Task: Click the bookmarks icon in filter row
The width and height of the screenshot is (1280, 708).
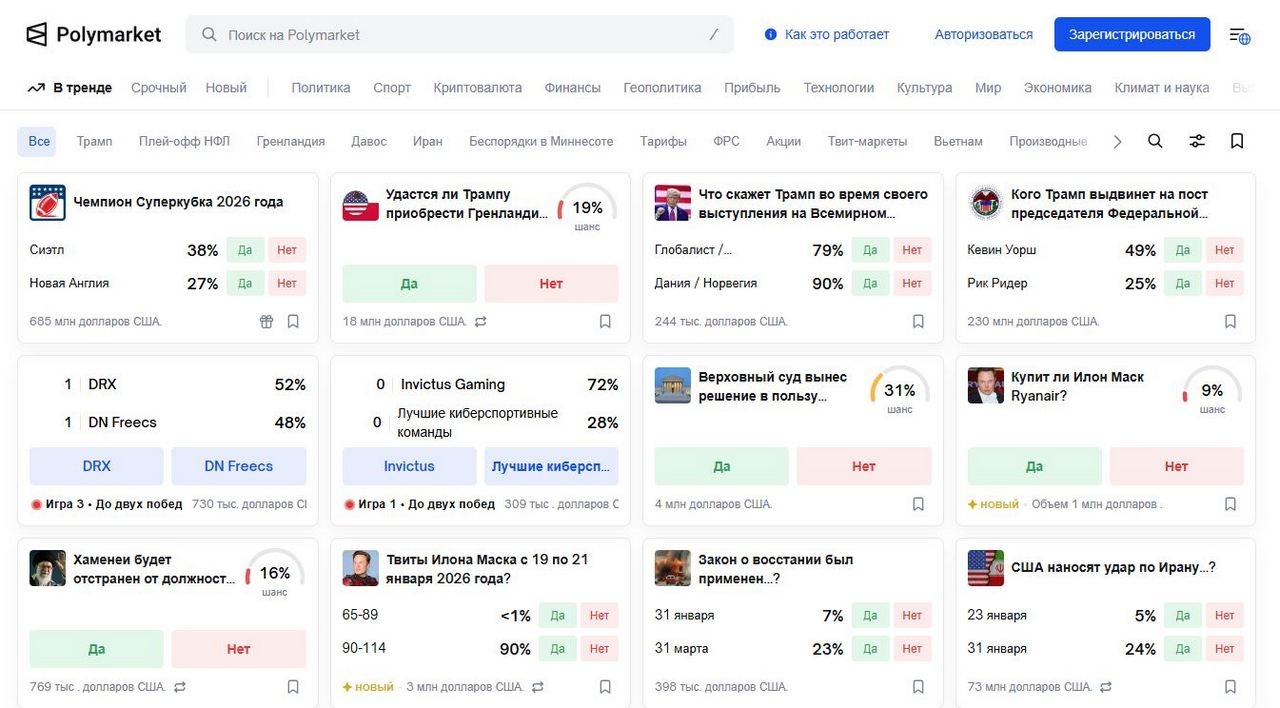Action: point(1237,141)
